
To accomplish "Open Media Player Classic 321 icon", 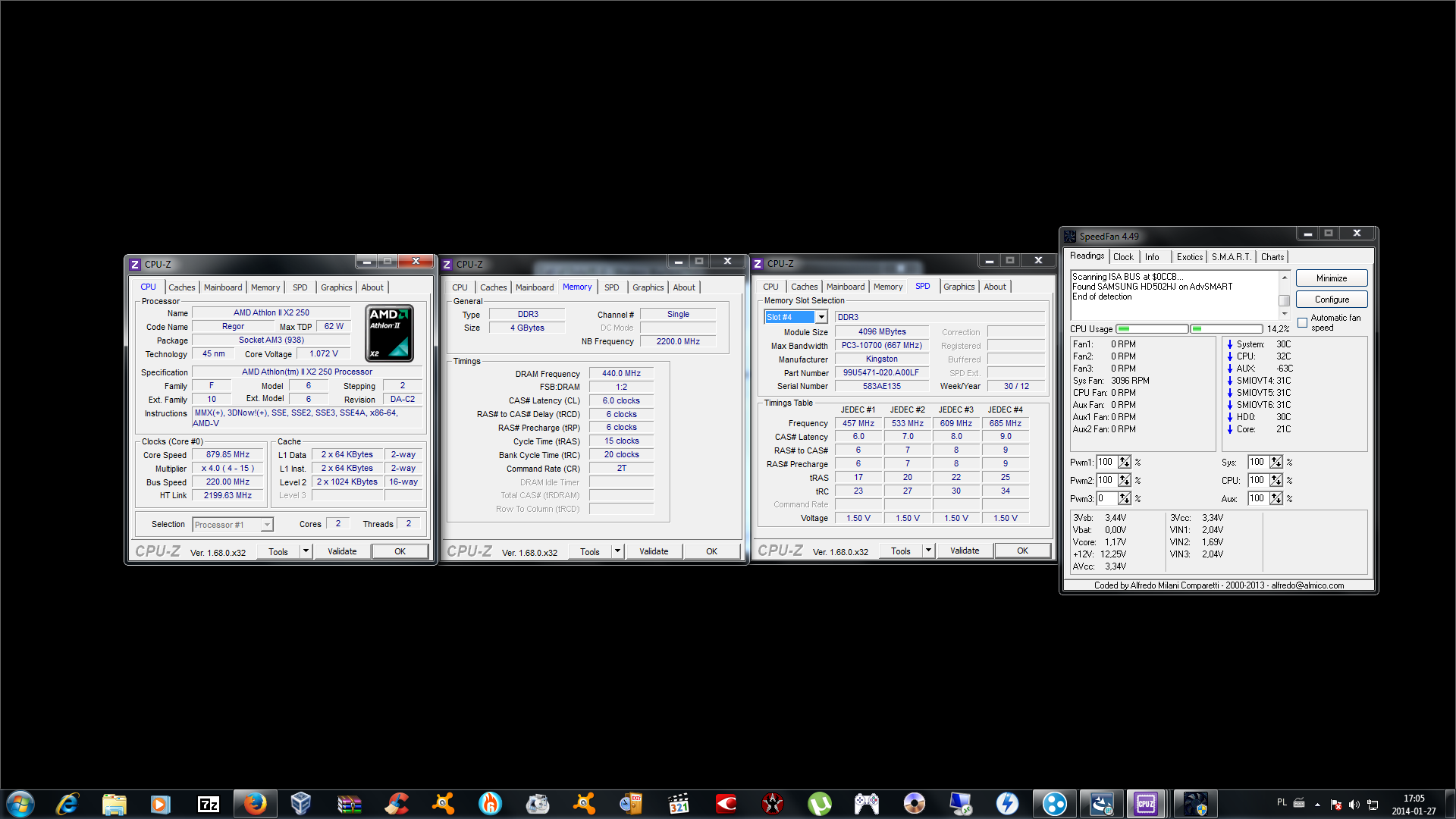I will point(678,803).
